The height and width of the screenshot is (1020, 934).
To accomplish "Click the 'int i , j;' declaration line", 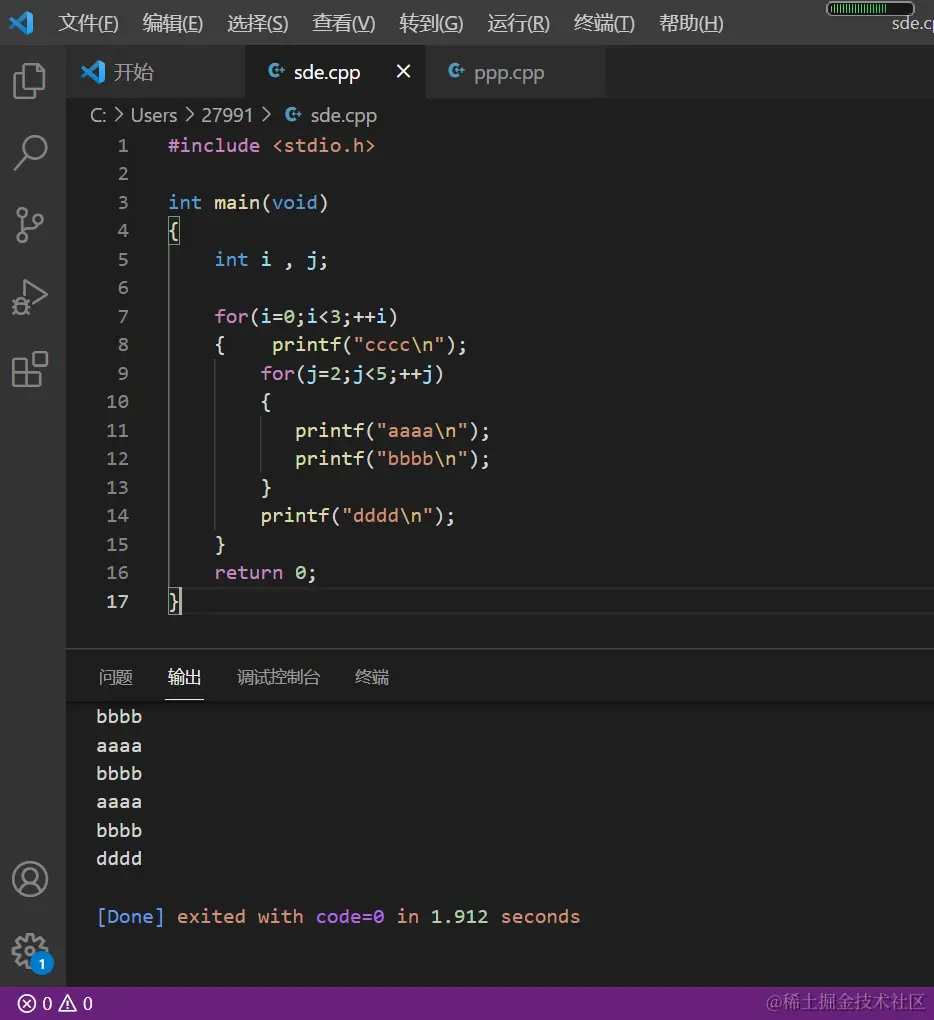I will [x=271, y=260].
